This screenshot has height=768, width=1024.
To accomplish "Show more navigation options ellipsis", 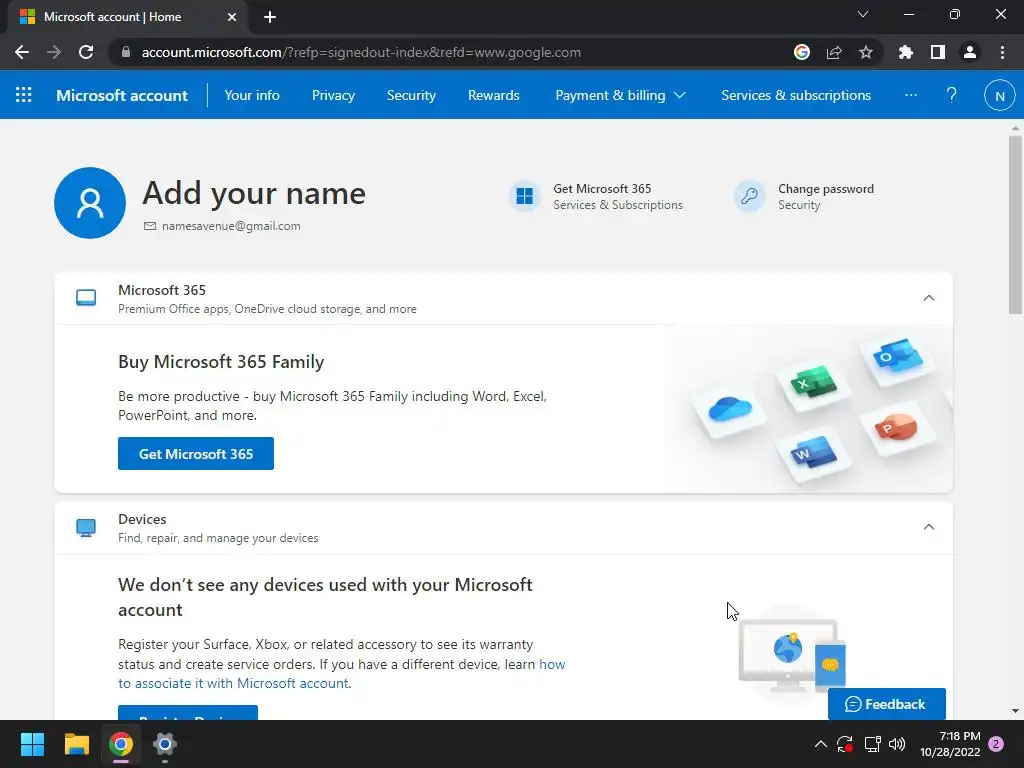I will tap(910, 95).
